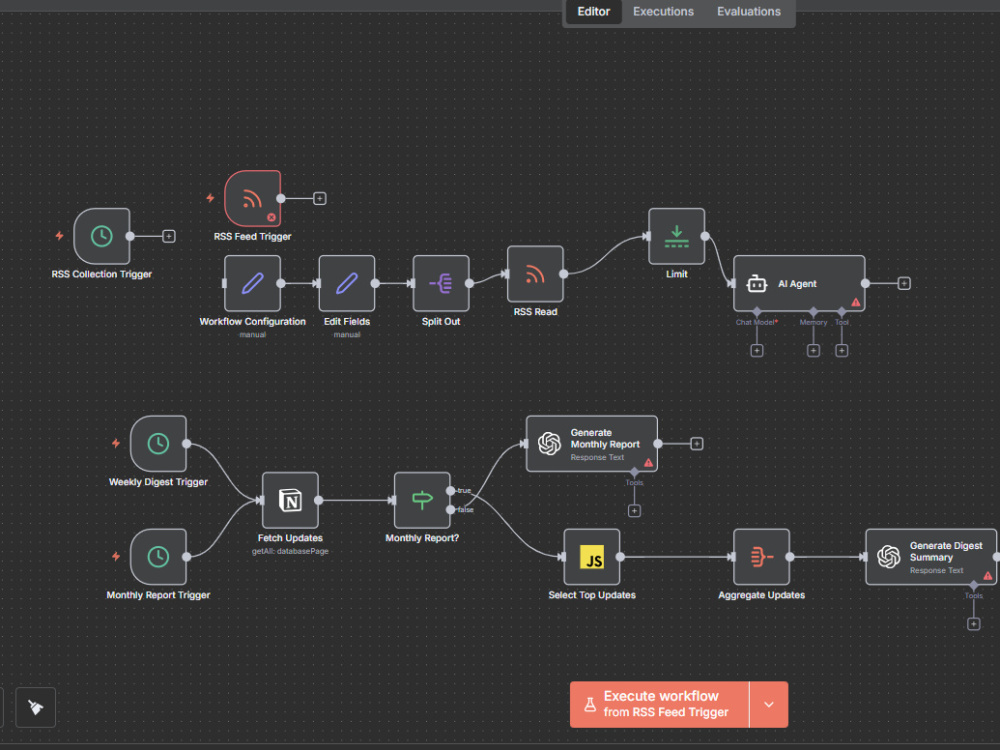Image resolution: width=1000 pixels, height=750 pixels.
Task: Click the 'getAll: databasePage' subtitle
Action: [290, 551]
